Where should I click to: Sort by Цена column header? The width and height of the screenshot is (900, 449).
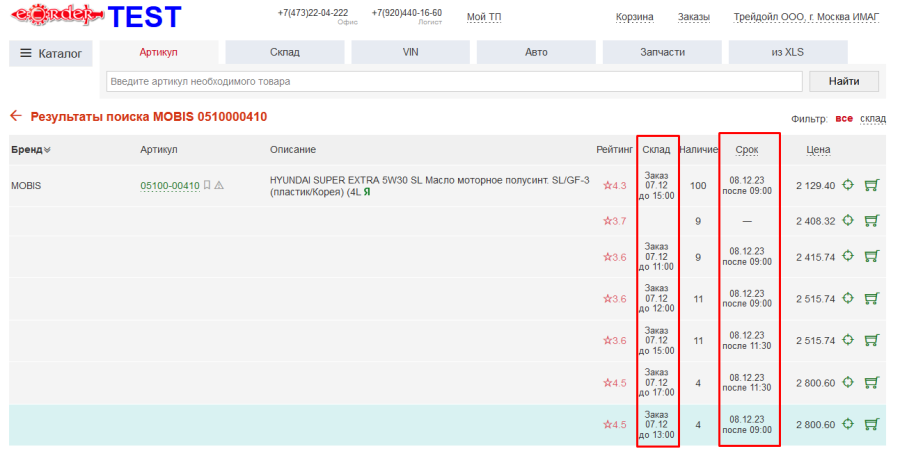point(818,150)
